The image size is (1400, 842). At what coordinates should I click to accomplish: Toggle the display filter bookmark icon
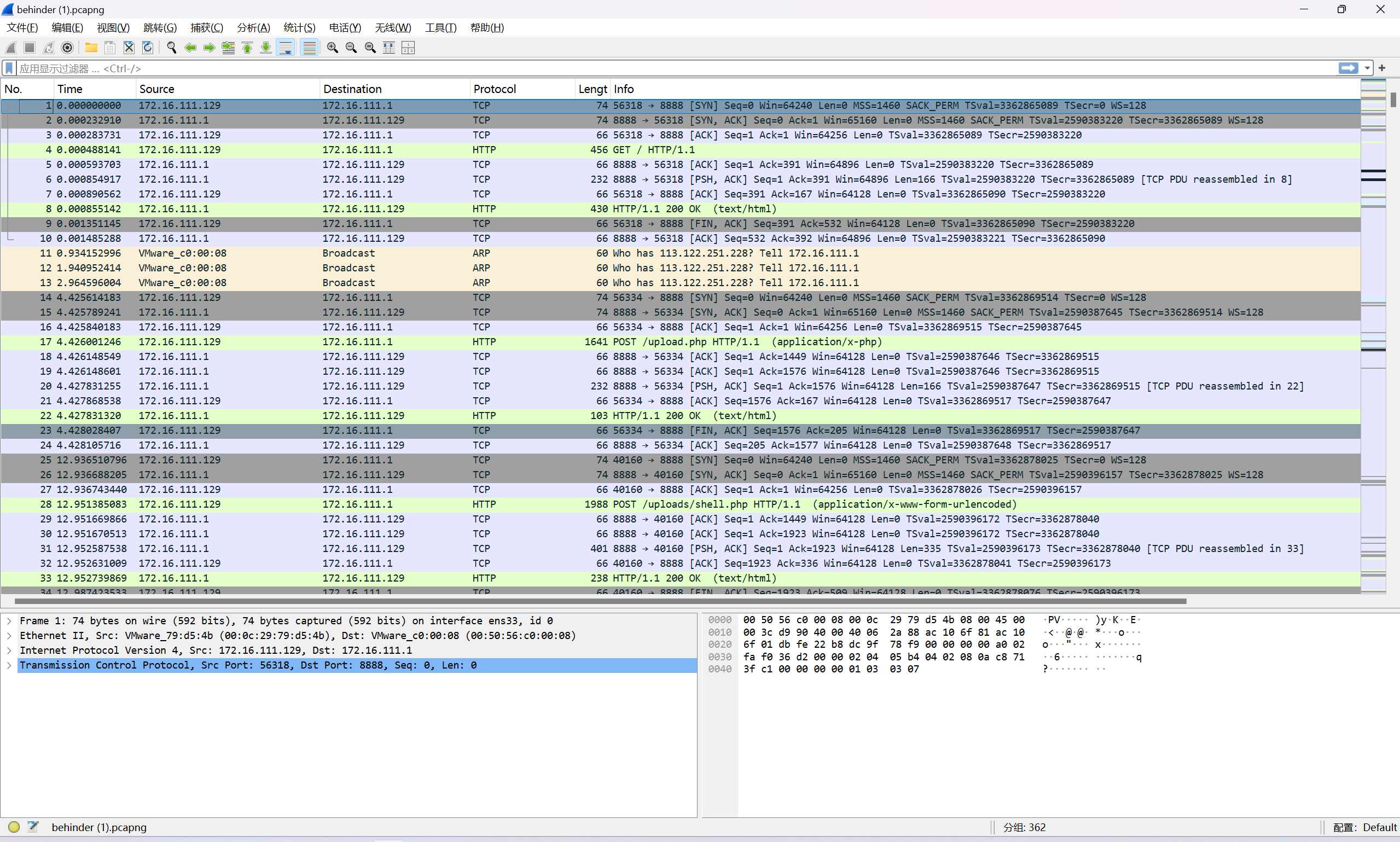[9, 68]
